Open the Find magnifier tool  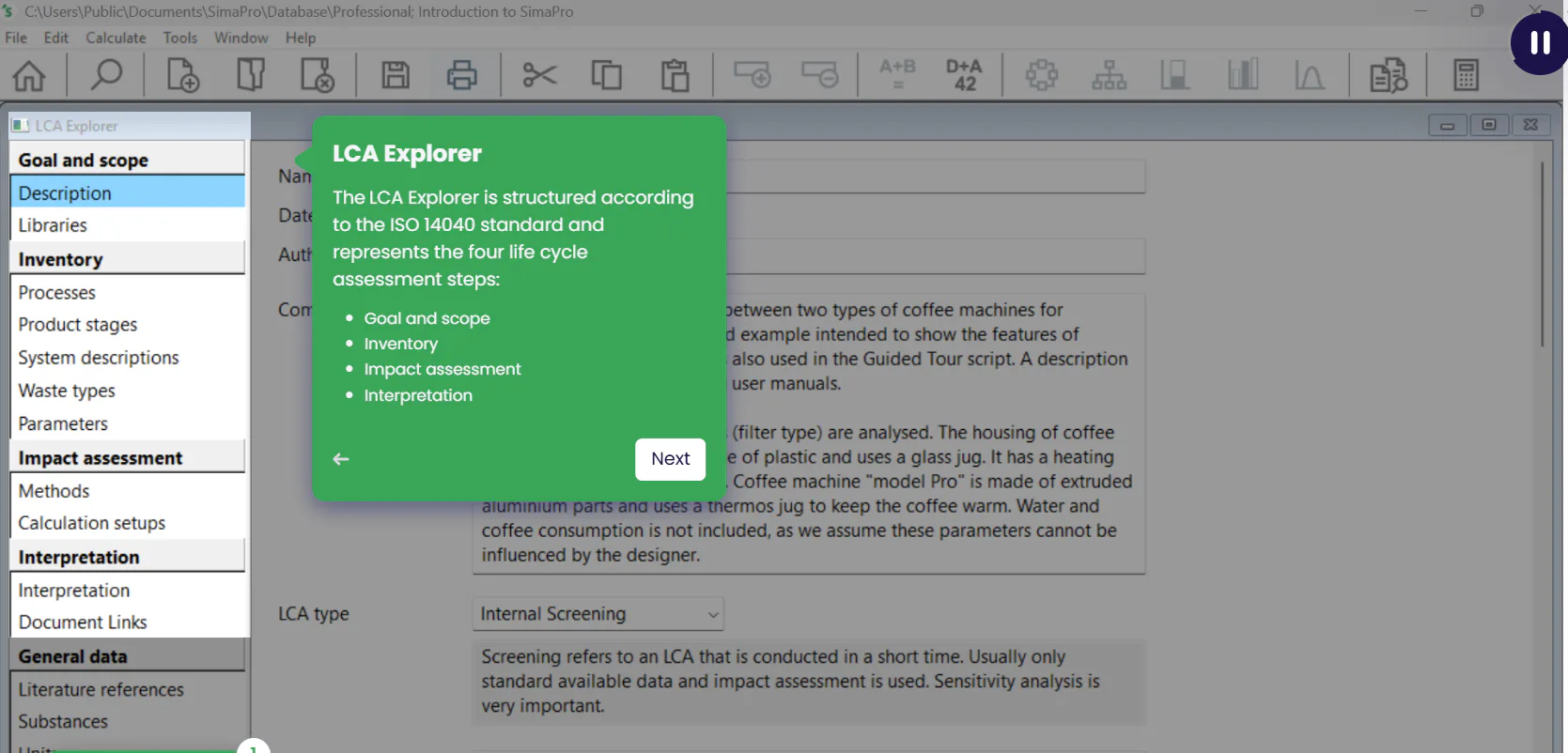tap(106, 74)
